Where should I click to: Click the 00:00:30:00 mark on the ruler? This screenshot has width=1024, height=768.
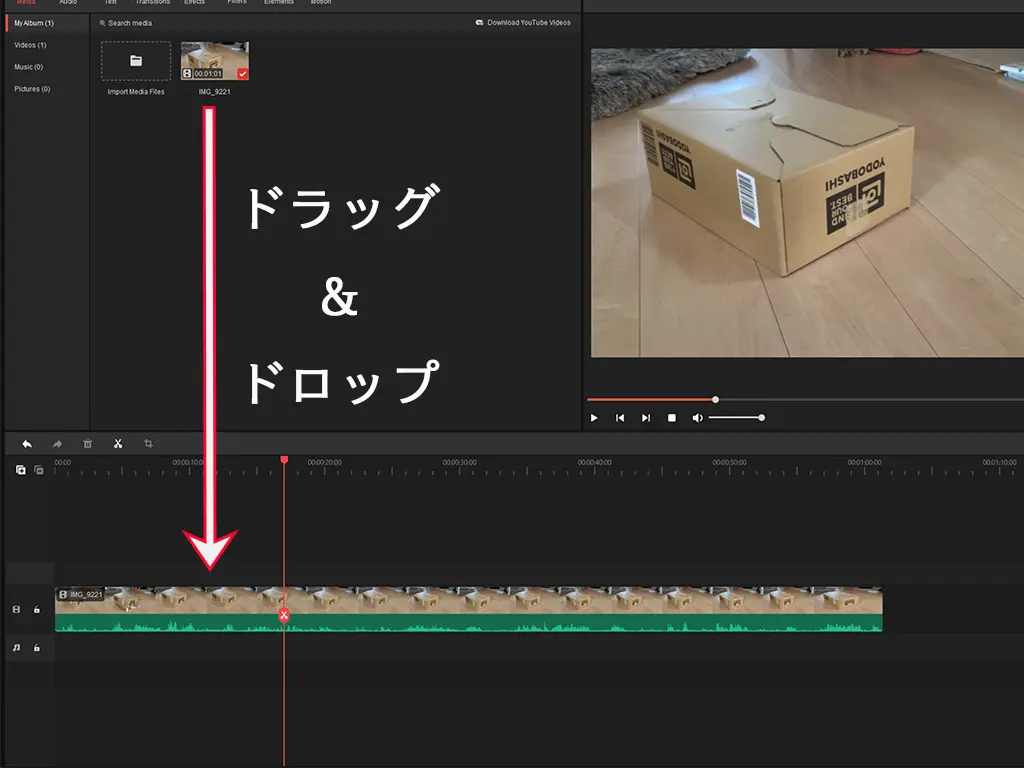tap(460, 462)
